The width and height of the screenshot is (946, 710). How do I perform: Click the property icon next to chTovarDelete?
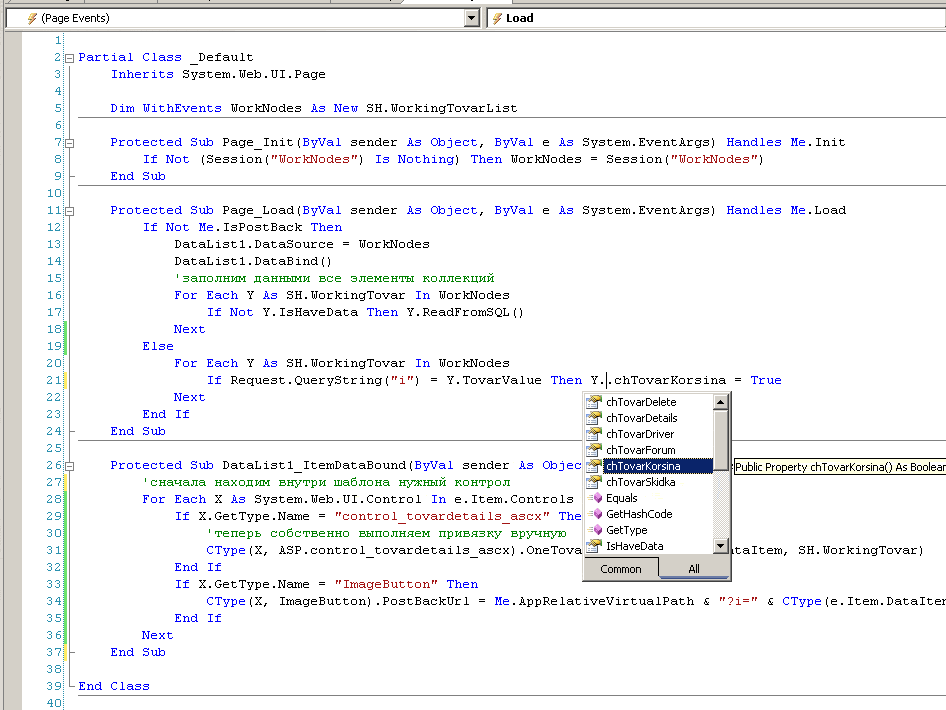[x=594, y=402]
